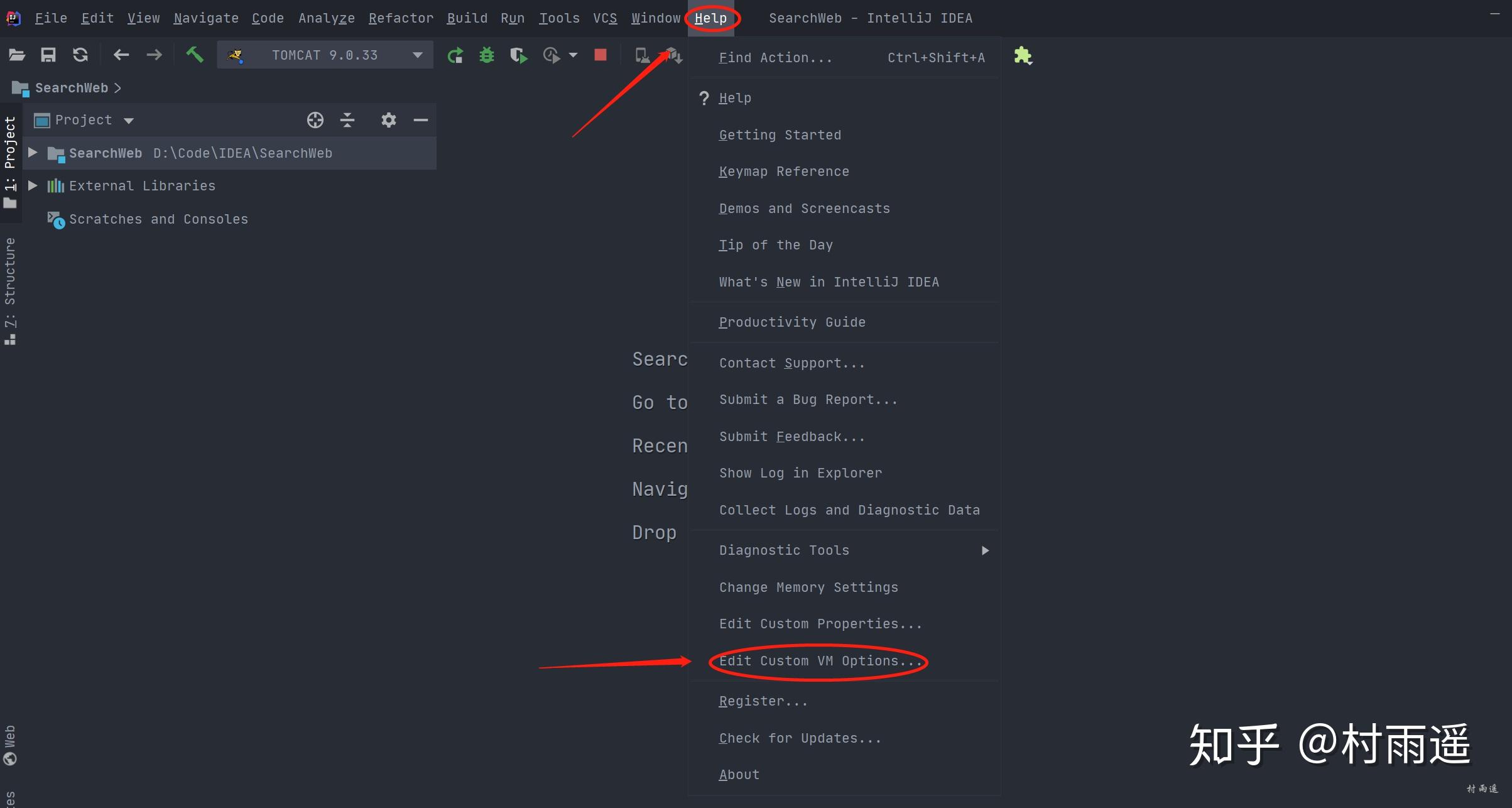Open Project panel settings gear
Image resolution: width=1512 pixels, height=808 pixels.
388,119
